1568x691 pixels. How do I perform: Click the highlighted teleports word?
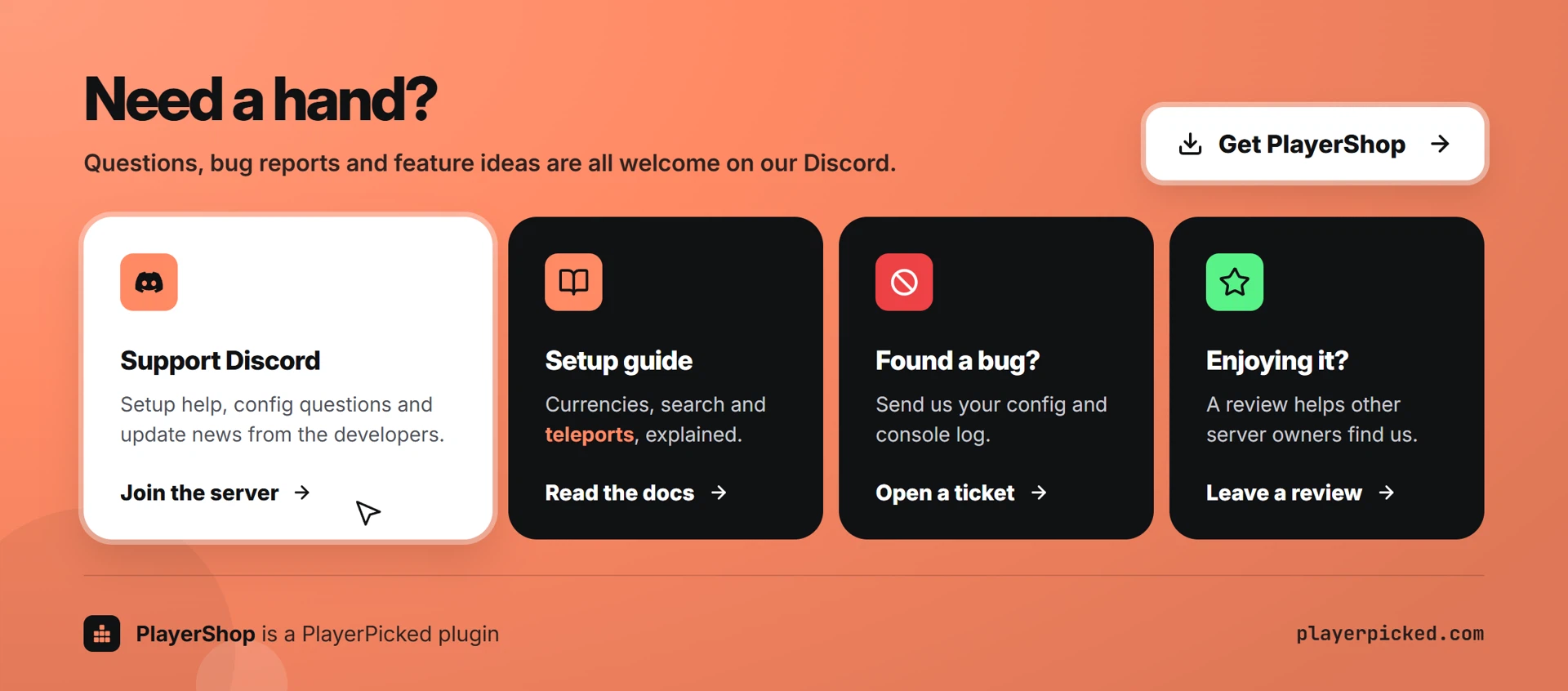coord(590,435)
